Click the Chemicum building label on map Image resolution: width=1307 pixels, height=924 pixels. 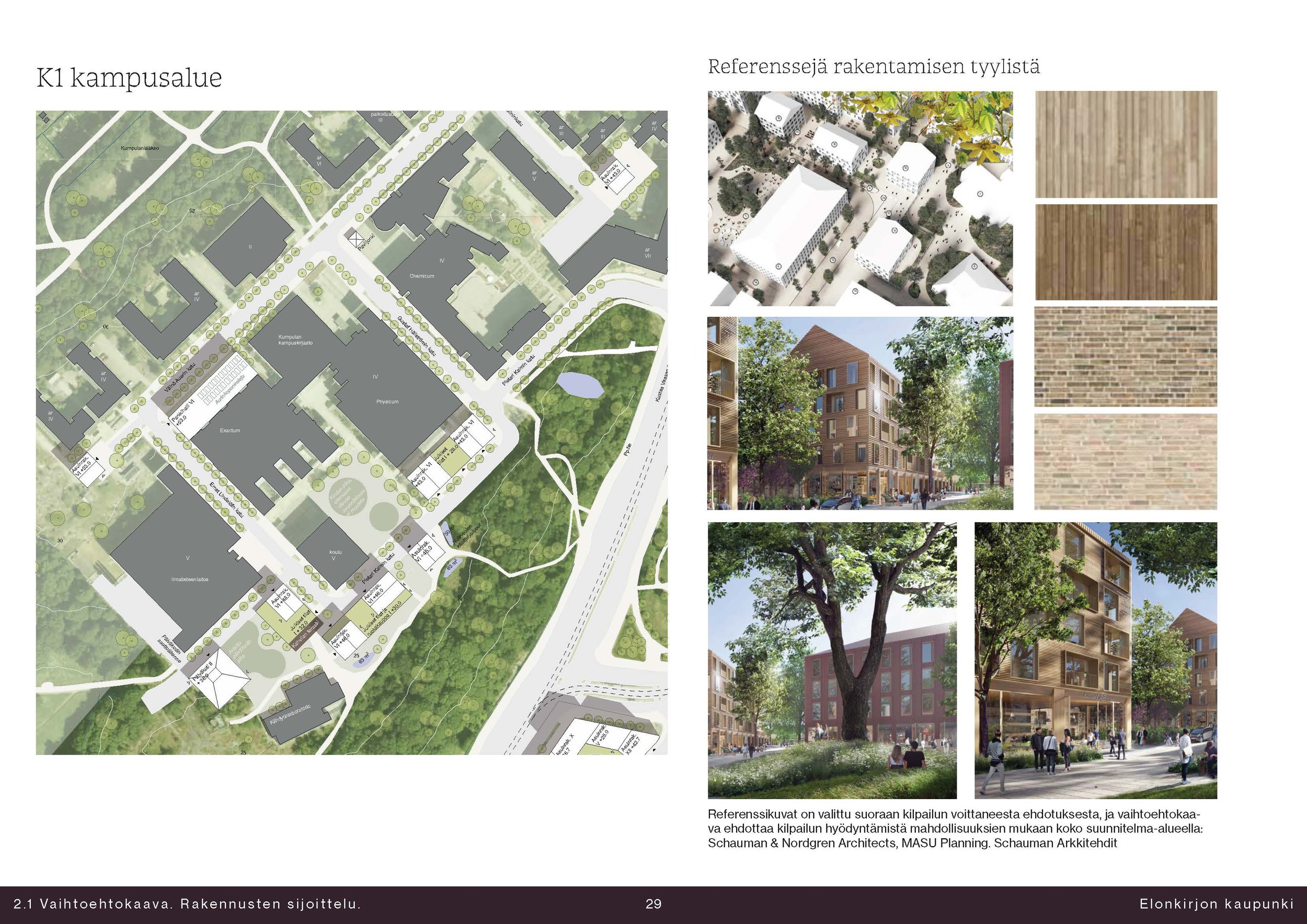[422, 276]
